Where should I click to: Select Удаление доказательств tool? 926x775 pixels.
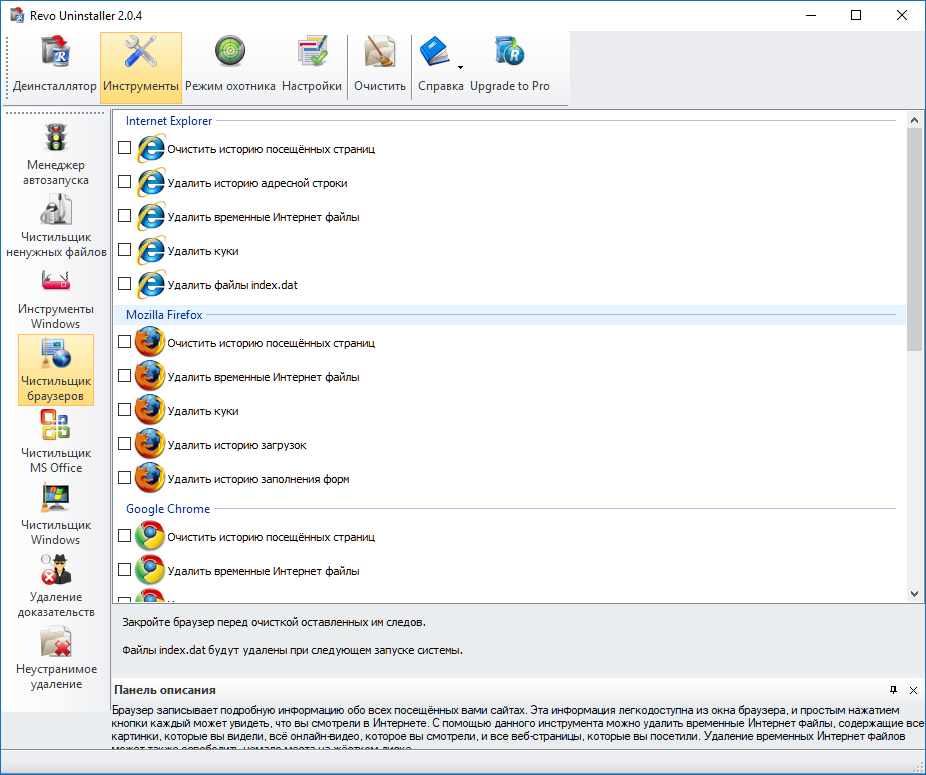56,586
